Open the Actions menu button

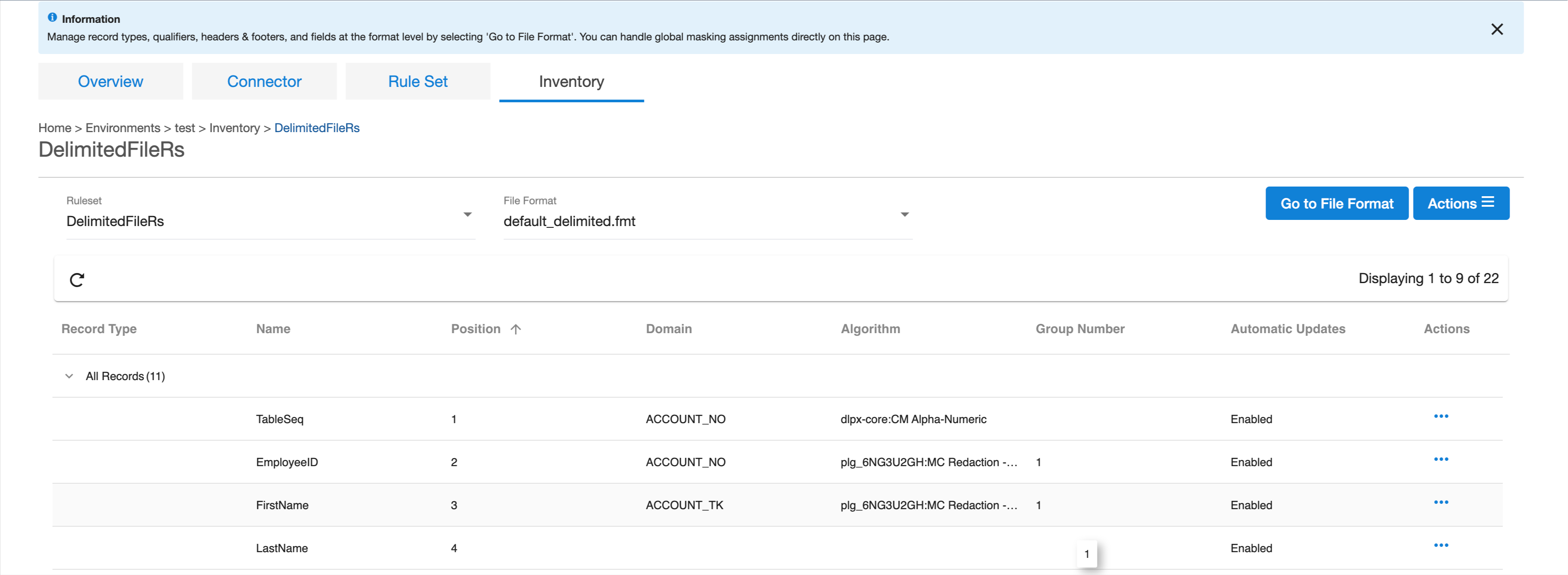[1460, 203]
